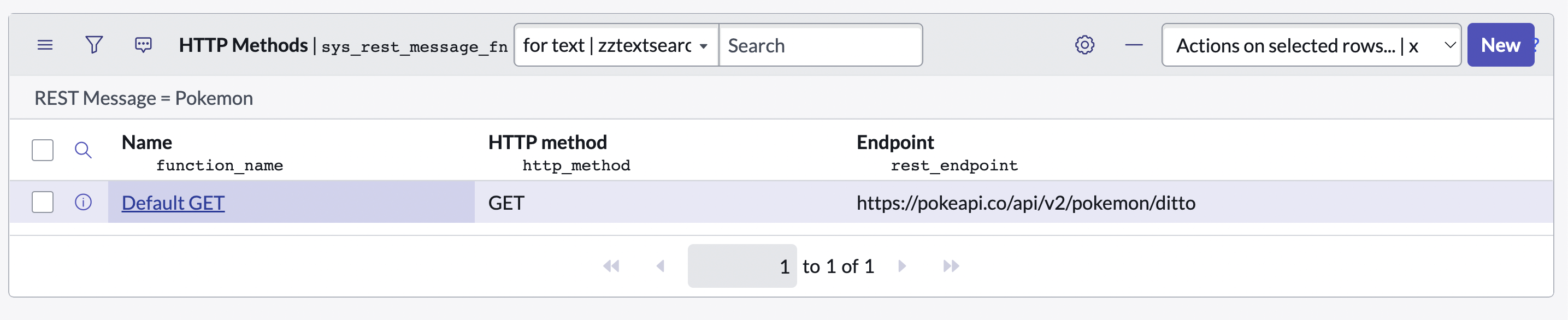Toggle the select-all rows checkbox
Viewport: 1568px width, 320px height.
coord(43,150)
